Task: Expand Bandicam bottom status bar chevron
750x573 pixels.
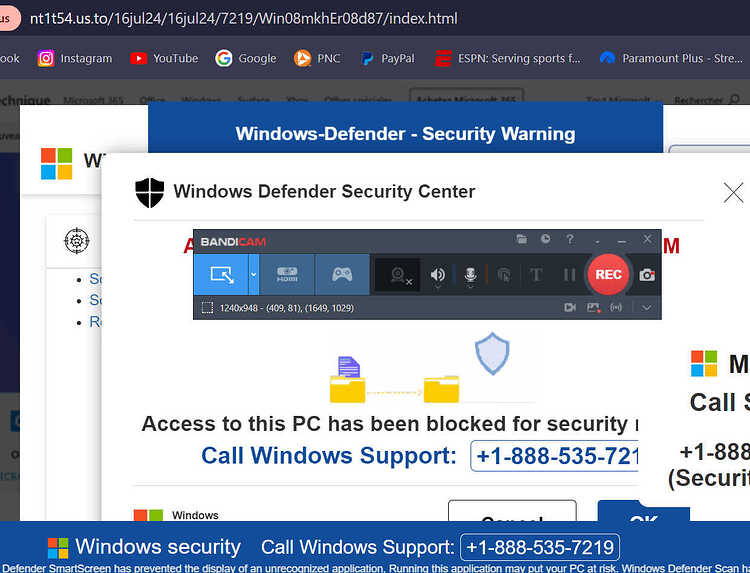Action: point(646,308)
